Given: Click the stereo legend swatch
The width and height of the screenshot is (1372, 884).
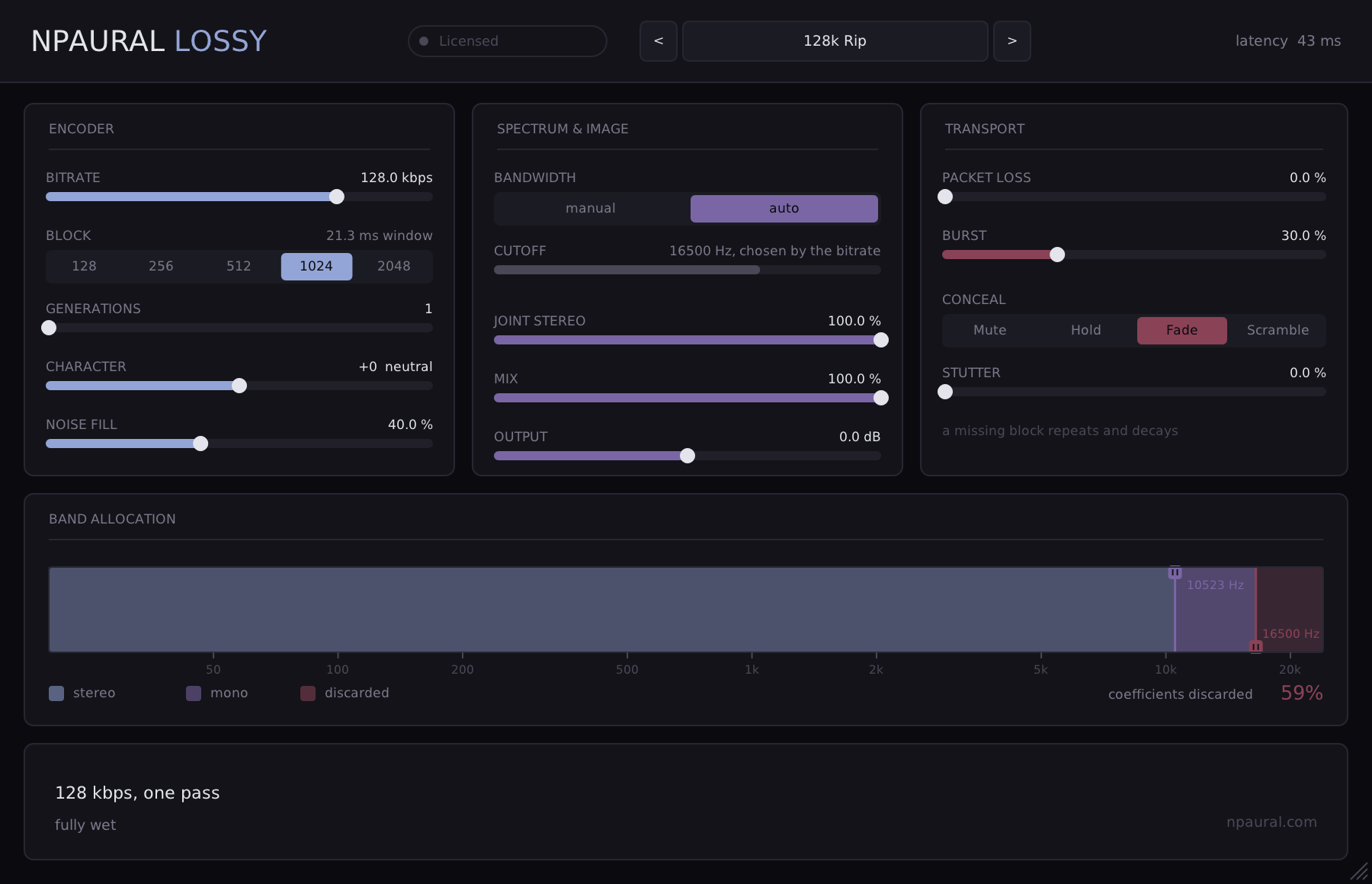Looking at the screenshot, I should 56,693.
